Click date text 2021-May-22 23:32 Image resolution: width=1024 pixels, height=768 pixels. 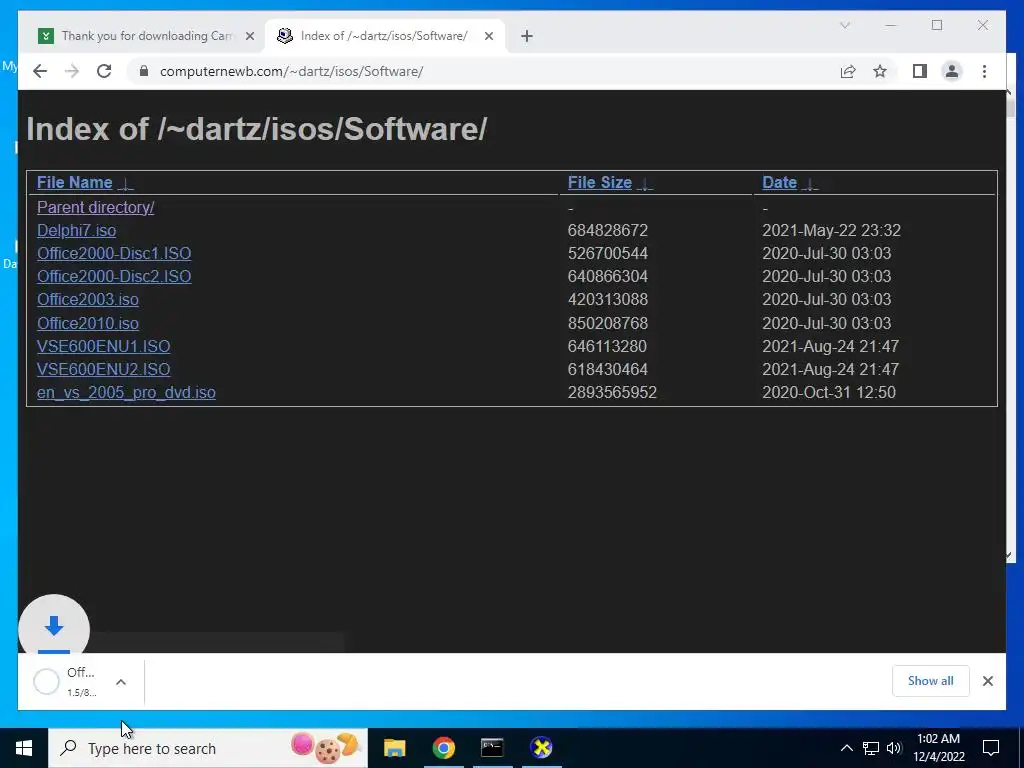click(831, 231)
